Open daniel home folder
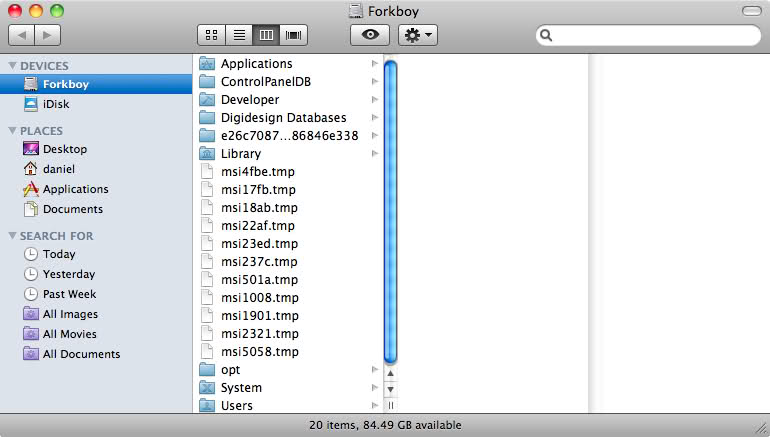 coord(96,169)
